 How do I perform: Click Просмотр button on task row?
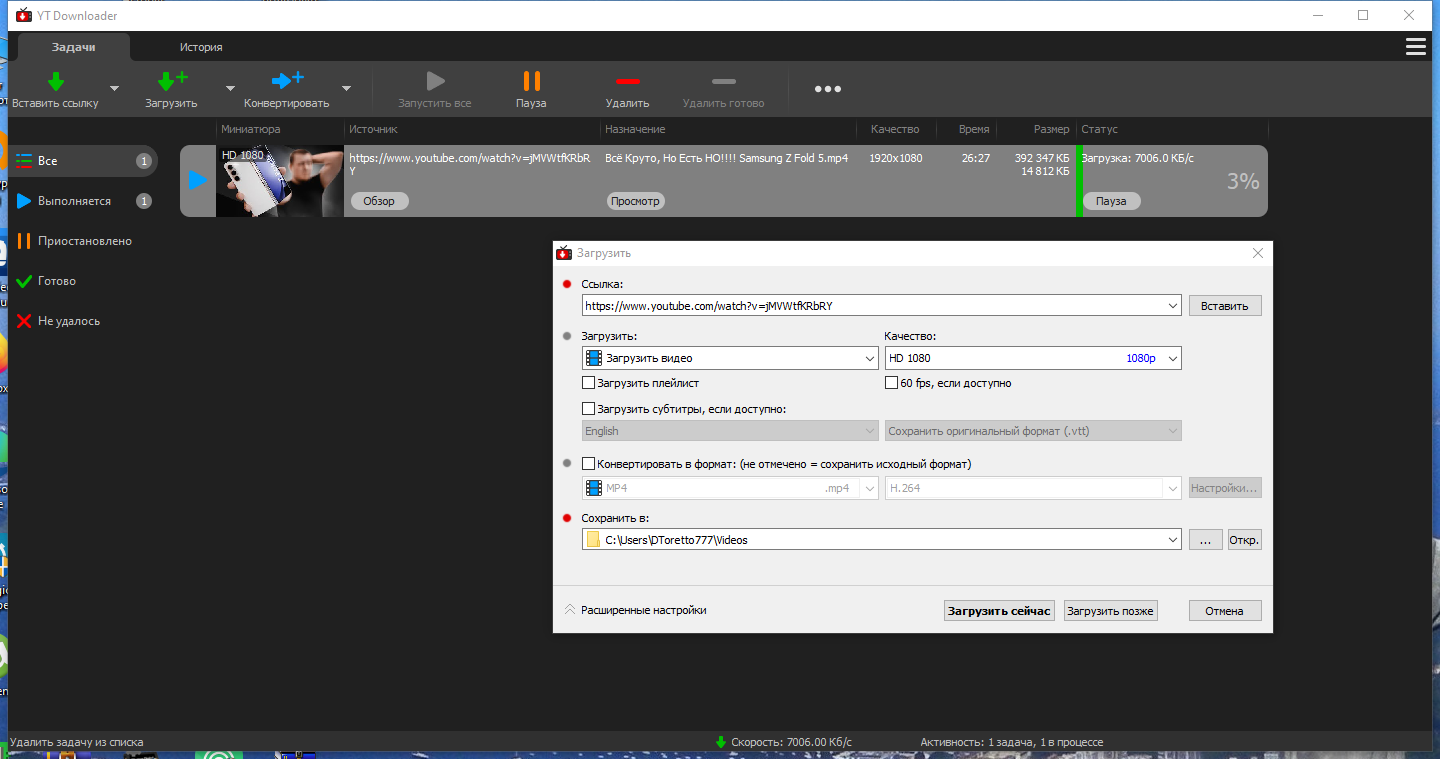point(636,201)
